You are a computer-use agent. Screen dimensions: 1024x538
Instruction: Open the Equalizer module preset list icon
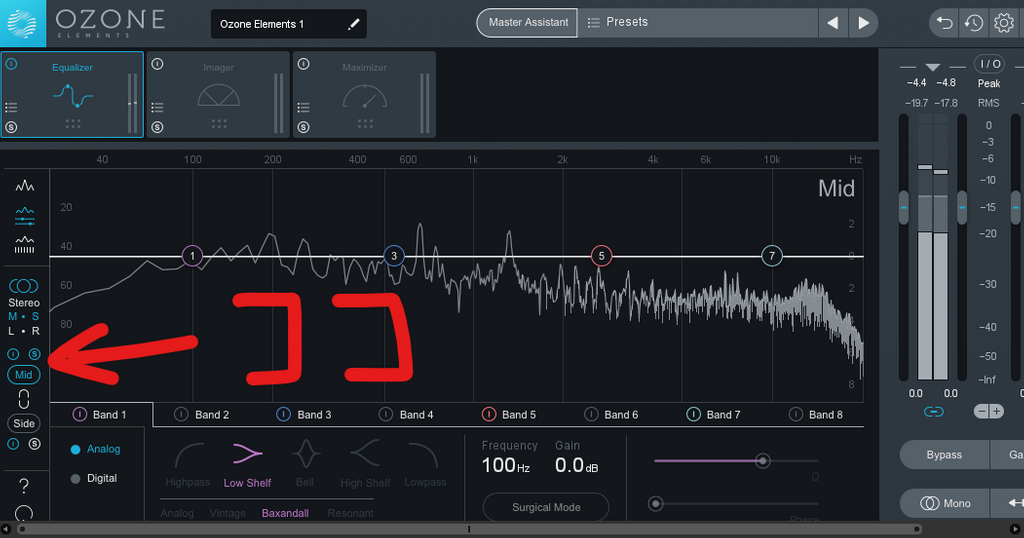11,108
